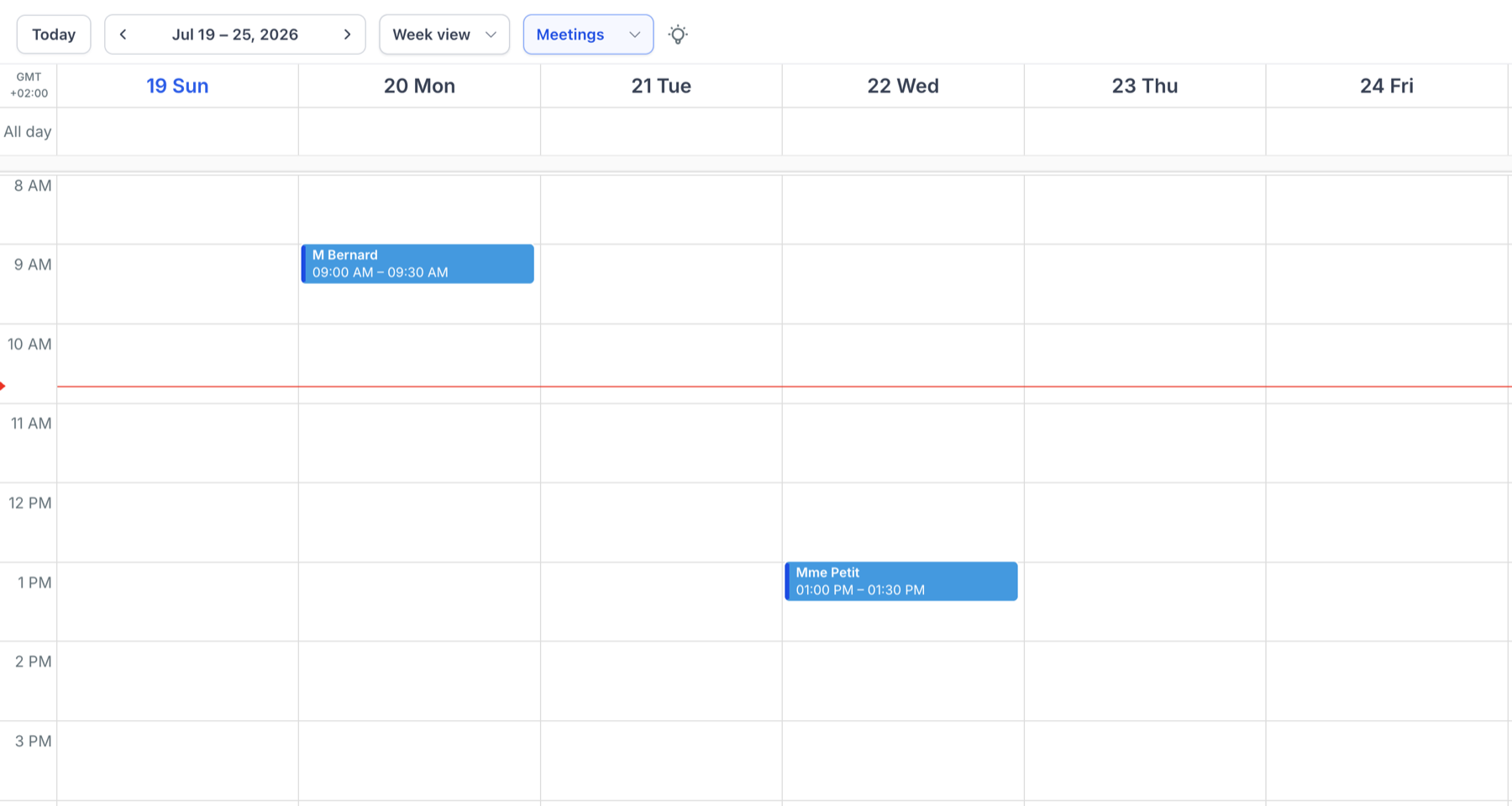This screenshot has width=1512, height=806.
Task: Click the Jul 19 – 25, 2026 date range
Action: 235,34
